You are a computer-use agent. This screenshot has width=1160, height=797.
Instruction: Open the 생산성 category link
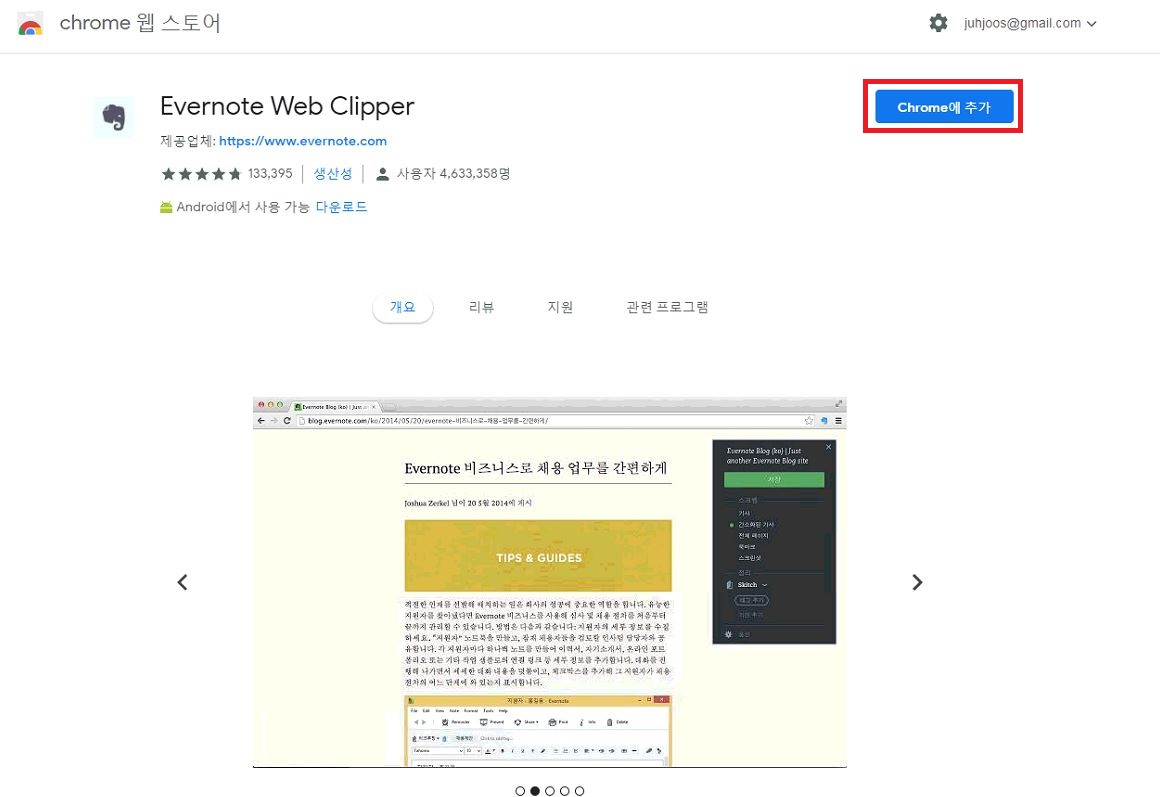click(x=332, y=174)
